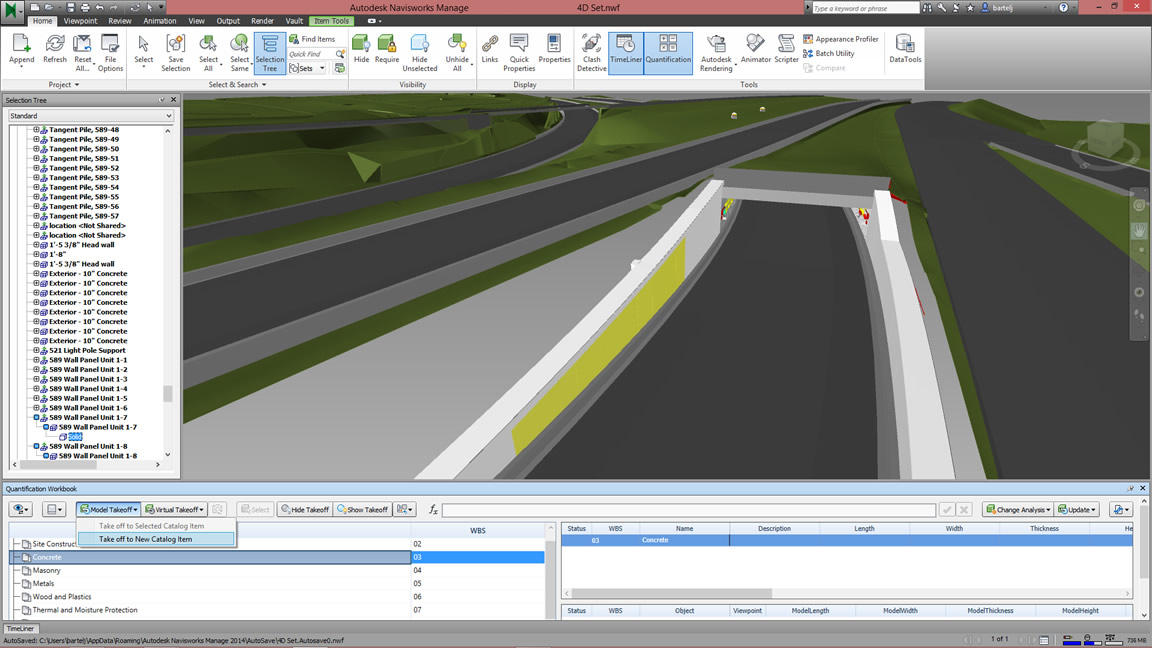This screenshot has height=648, width=1152.
Task: Click the TimeLiner tab at bottom
Action: 21,628
